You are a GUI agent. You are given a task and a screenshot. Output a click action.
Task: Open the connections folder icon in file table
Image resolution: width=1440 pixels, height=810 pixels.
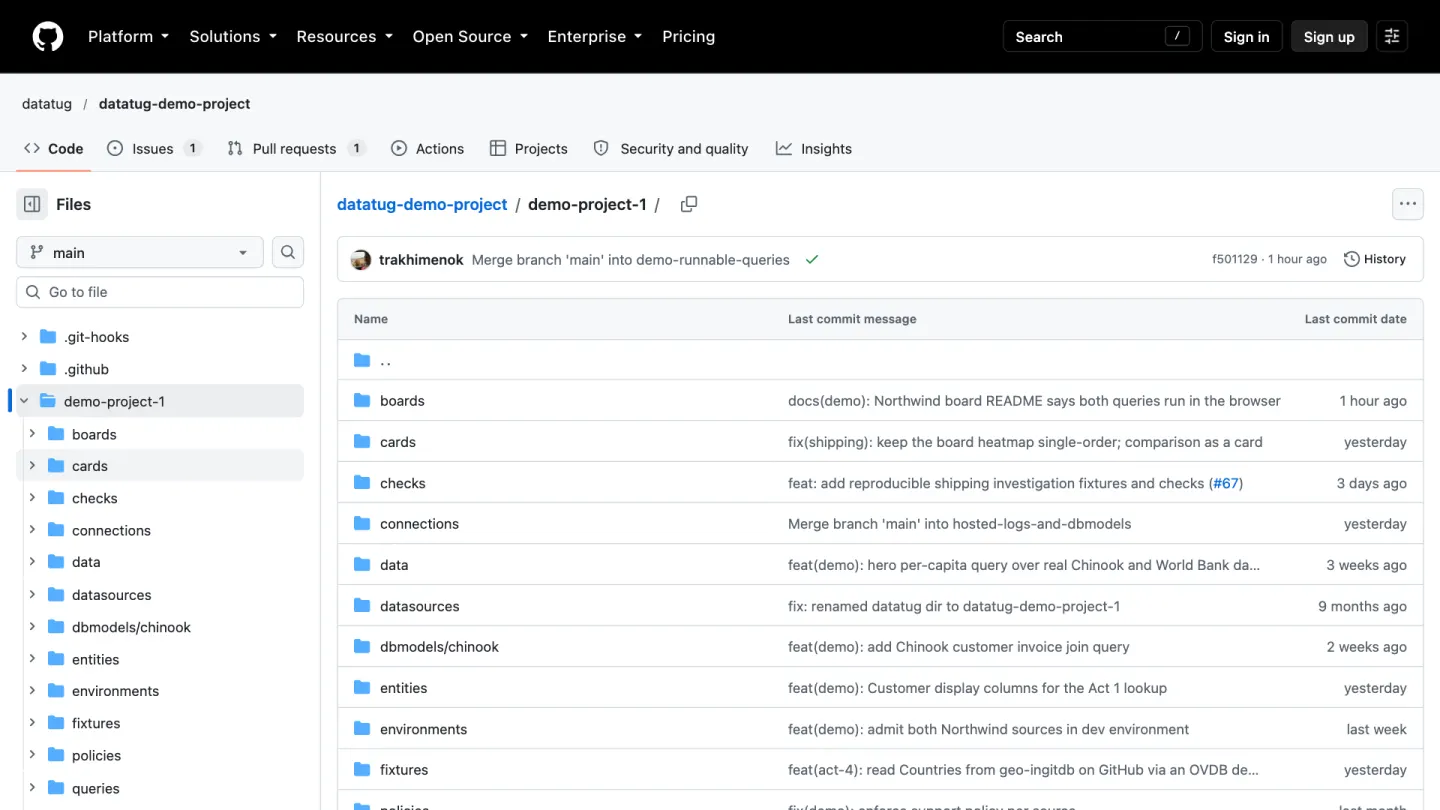pos(362,524)
